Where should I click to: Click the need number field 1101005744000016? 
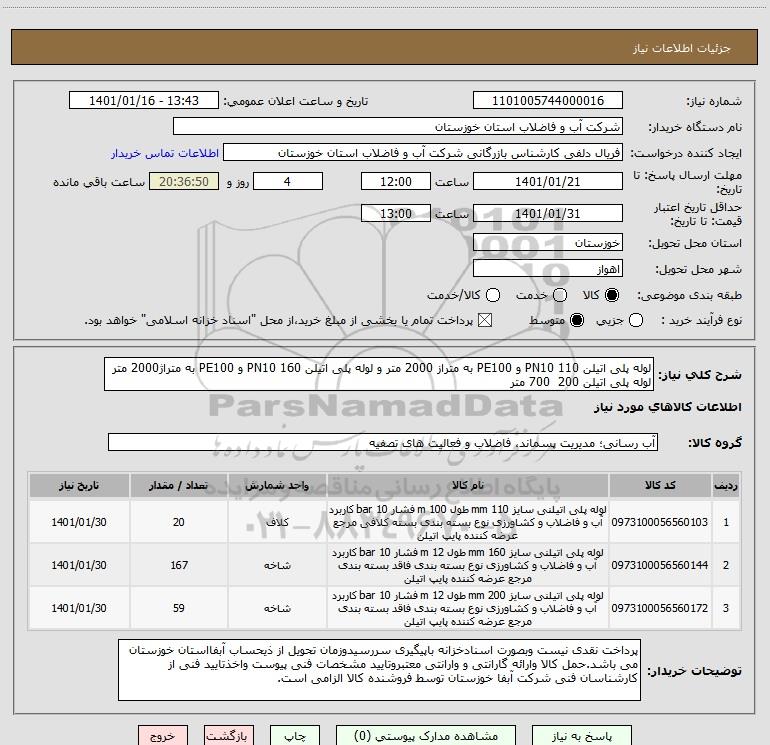pyautogui.click(x=548, y=101)
